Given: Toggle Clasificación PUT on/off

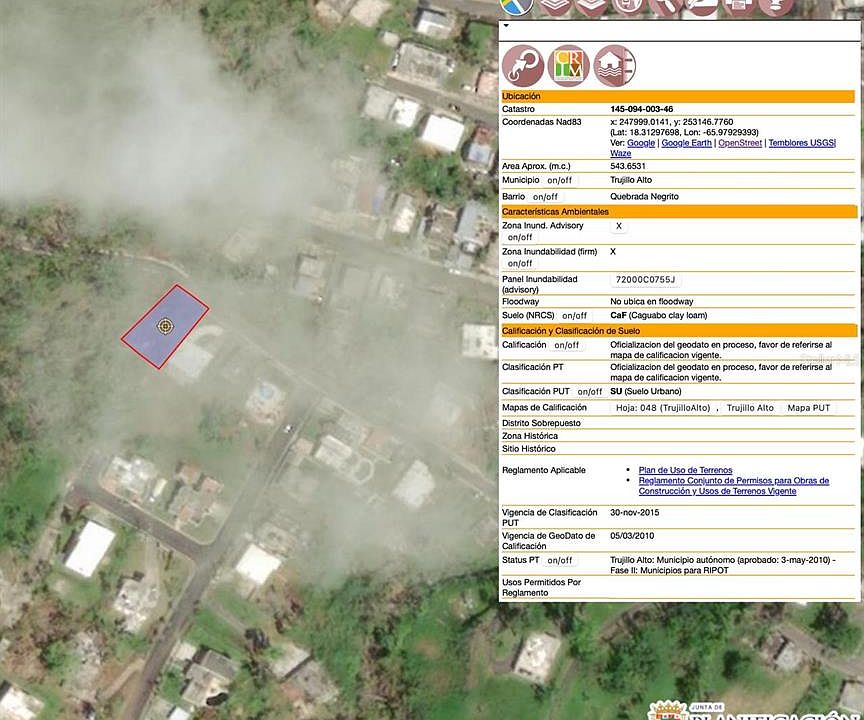Looking at the screenshot, I should [590, 392].
